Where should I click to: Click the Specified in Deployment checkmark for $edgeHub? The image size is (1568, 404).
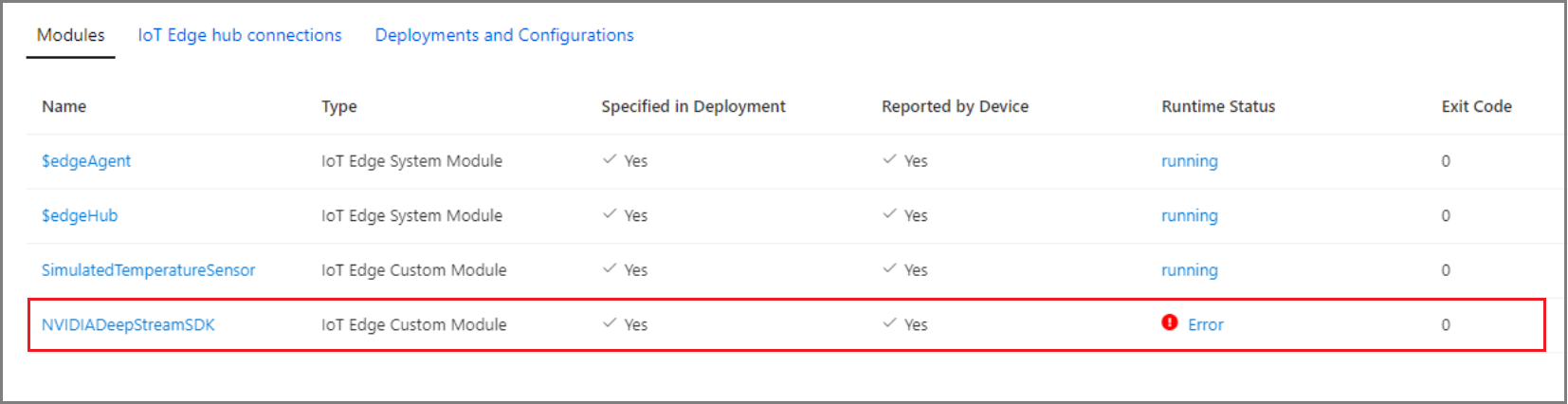(x=610, y=214)
